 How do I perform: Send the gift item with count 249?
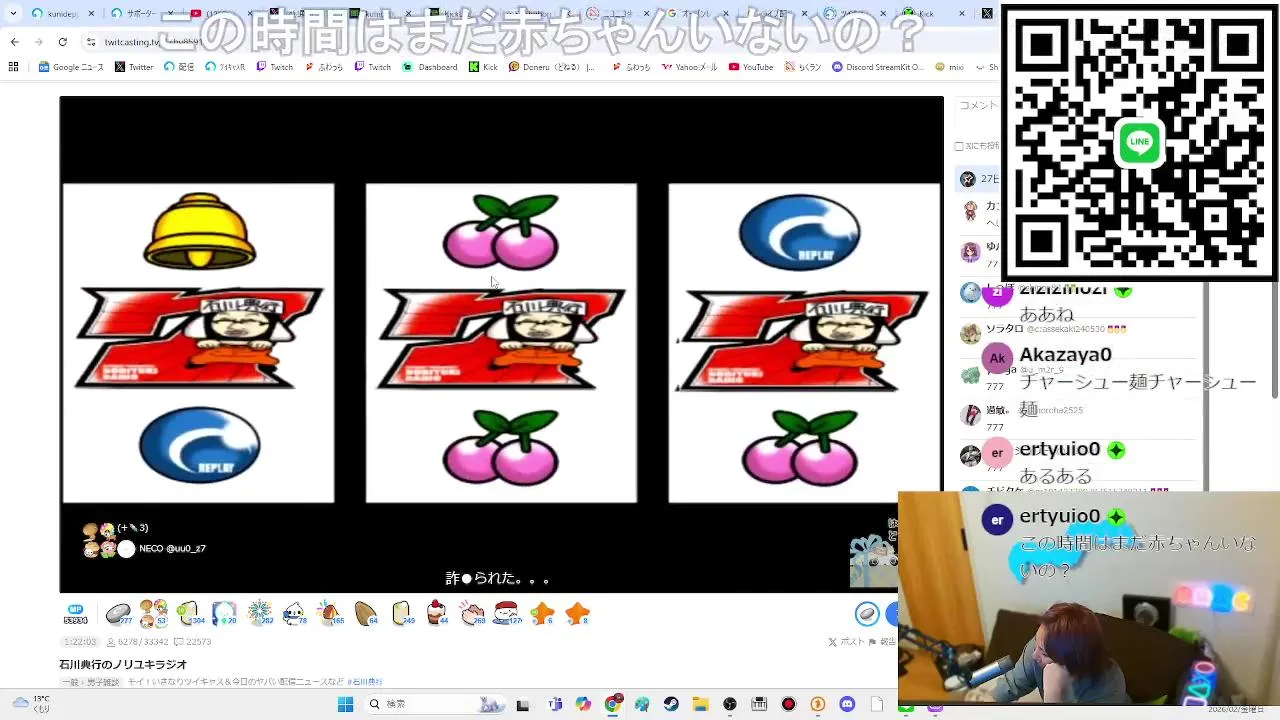click(x=402, y=613)
